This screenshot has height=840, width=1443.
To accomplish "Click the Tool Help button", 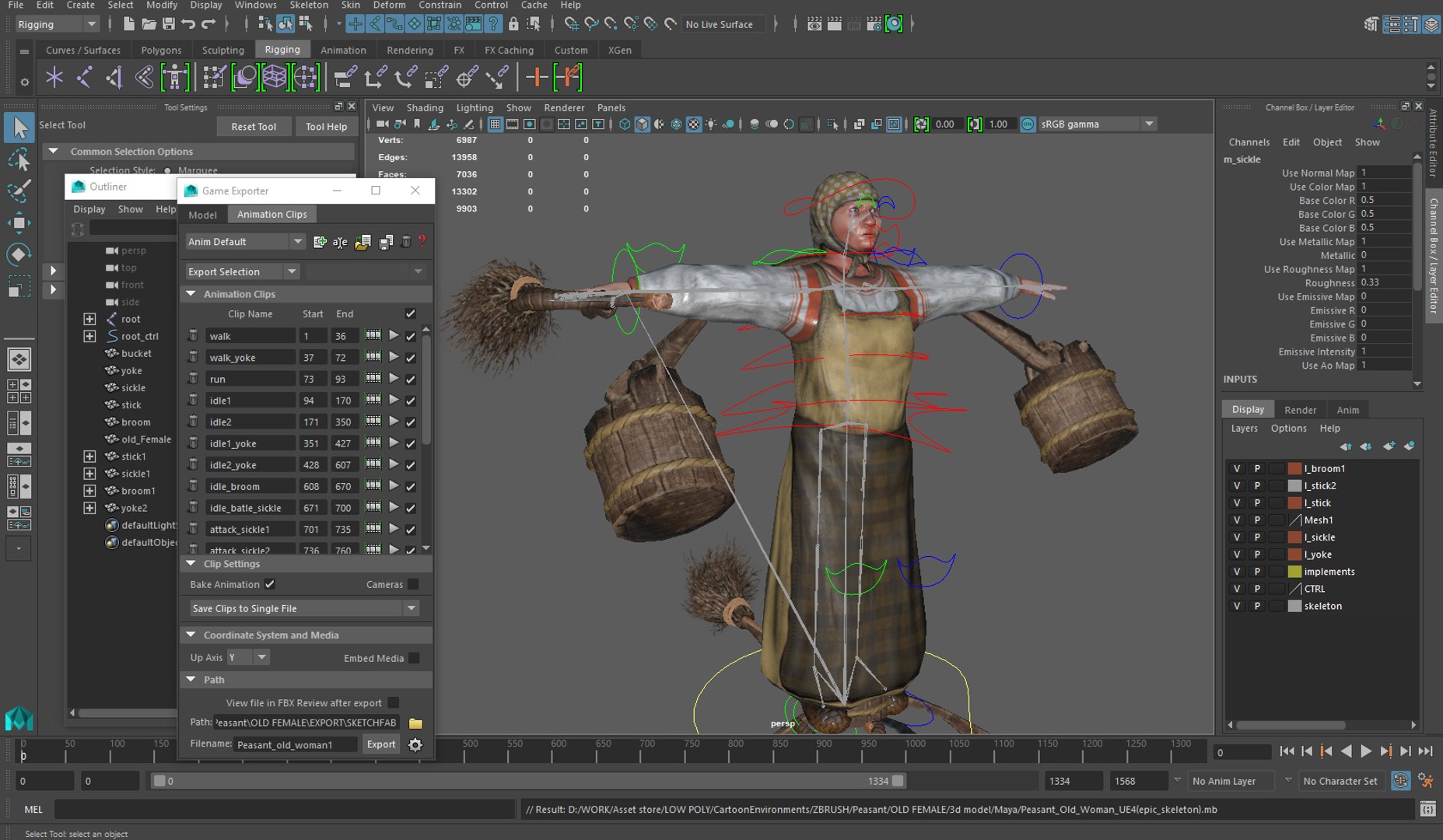I will tap(326, 126).
